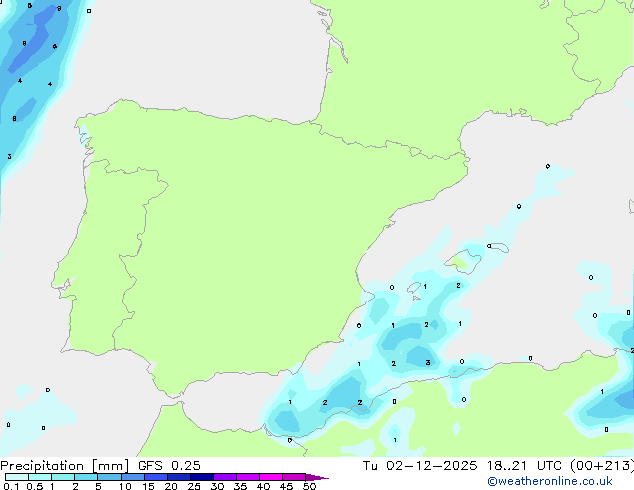The image size is (634, 490).
Task: Click the 0.1 to 0.5 mm legend swatch
Action: click(x=17, y=477)
